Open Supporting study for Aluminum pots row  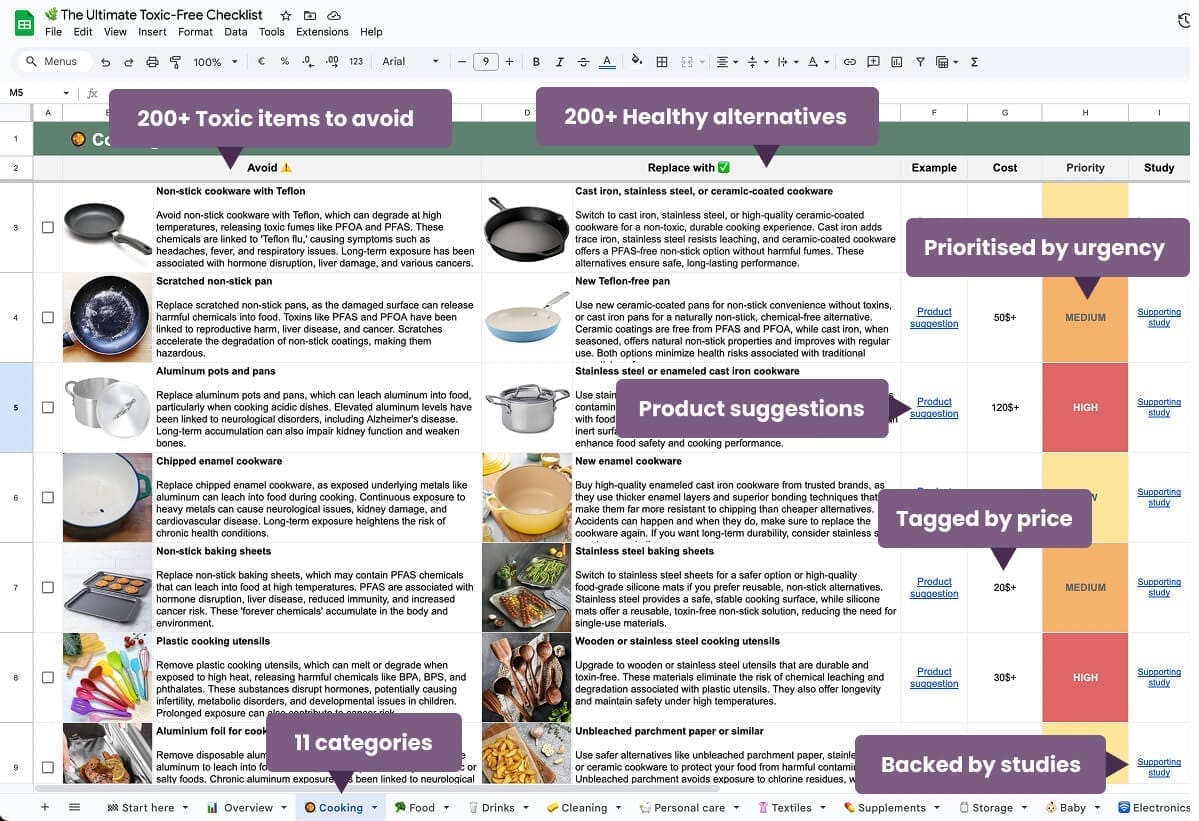coord(1158,407)
